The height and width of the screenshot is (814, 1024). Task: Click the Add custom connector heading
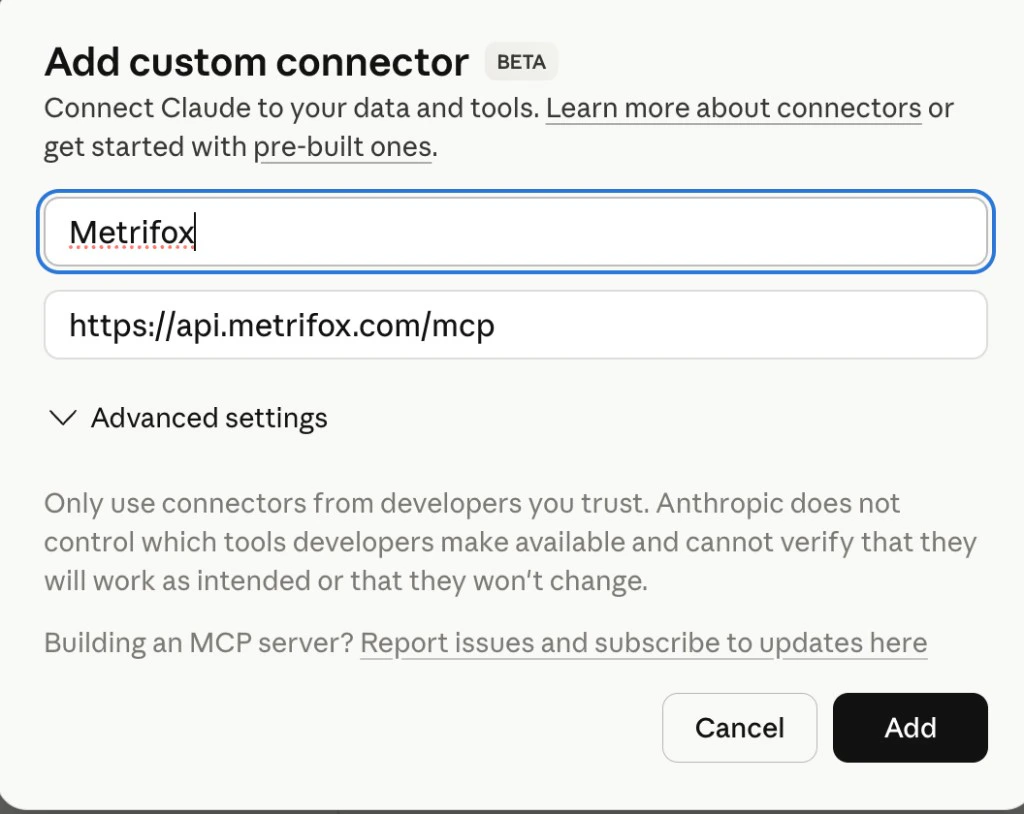[254, 61]
